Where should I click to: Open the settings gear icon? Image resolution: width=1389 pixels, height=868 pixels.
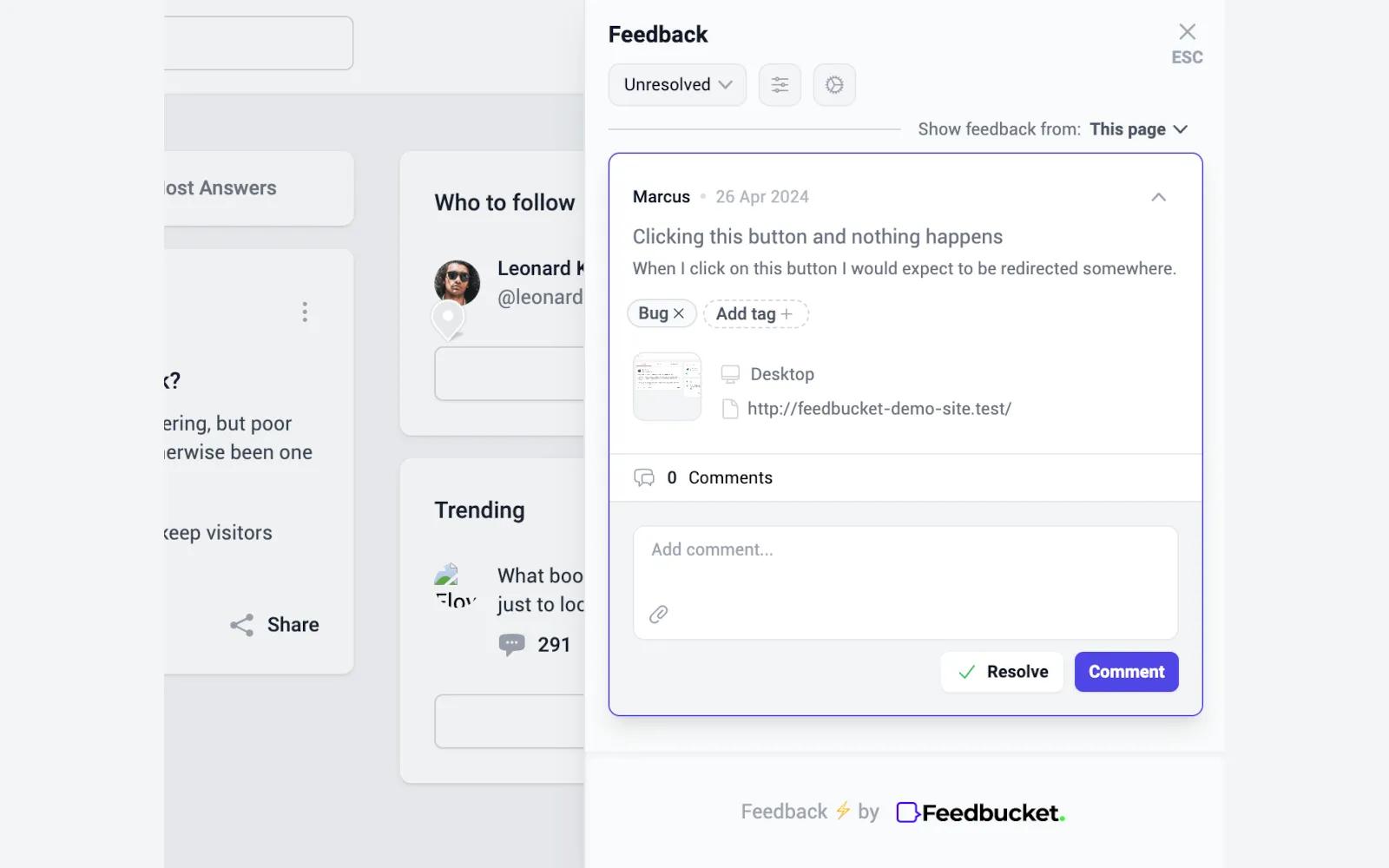834,85
